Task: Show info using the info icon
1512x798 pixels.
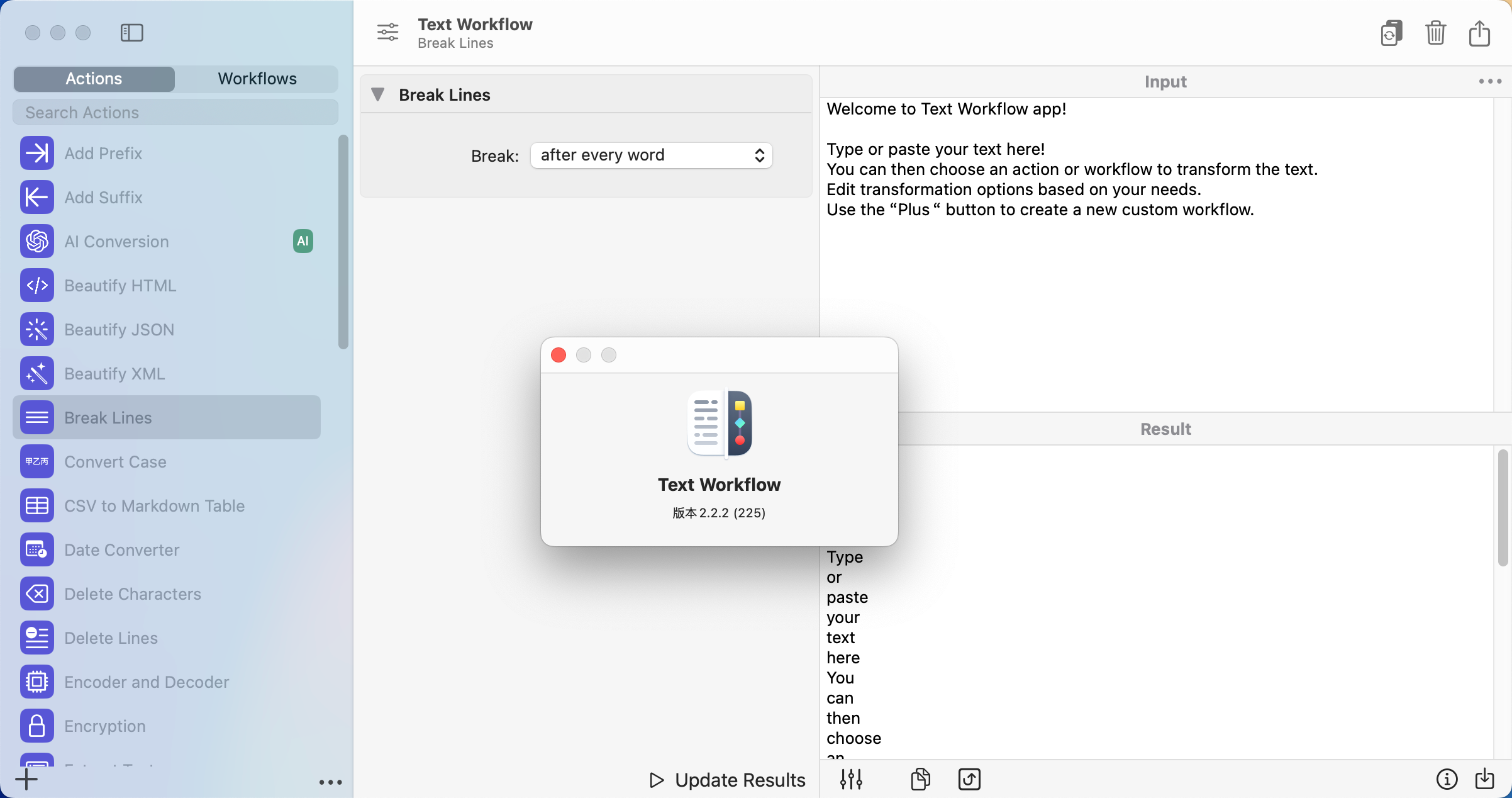Action: [x=1447, y=779]
